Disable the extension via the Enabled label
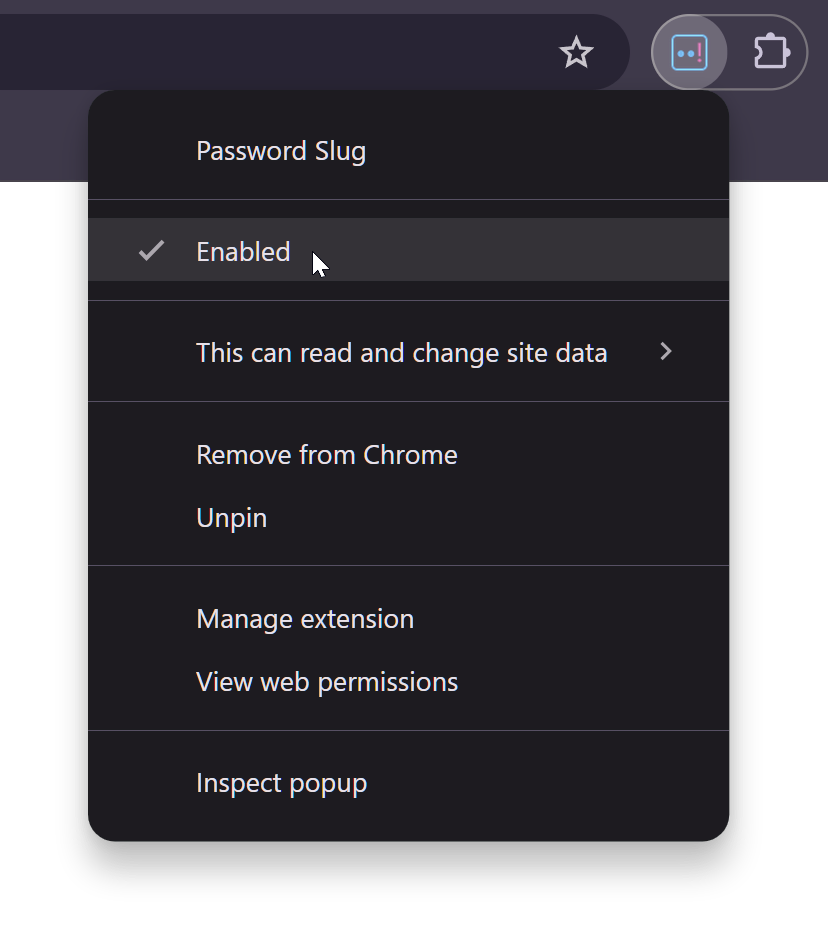The width and height of the screenshot is (828, 928). (x=243, y=252)
